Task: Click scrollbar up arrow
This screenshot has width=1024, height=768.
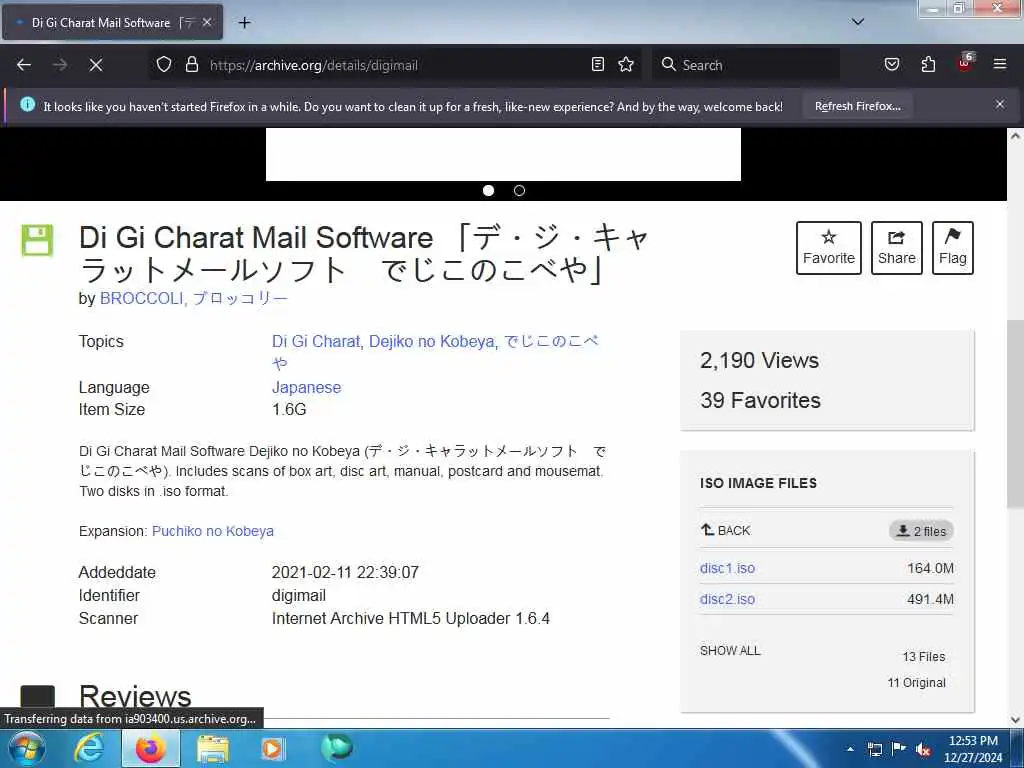Action: pyautogui.click(x=1015, y=136)
